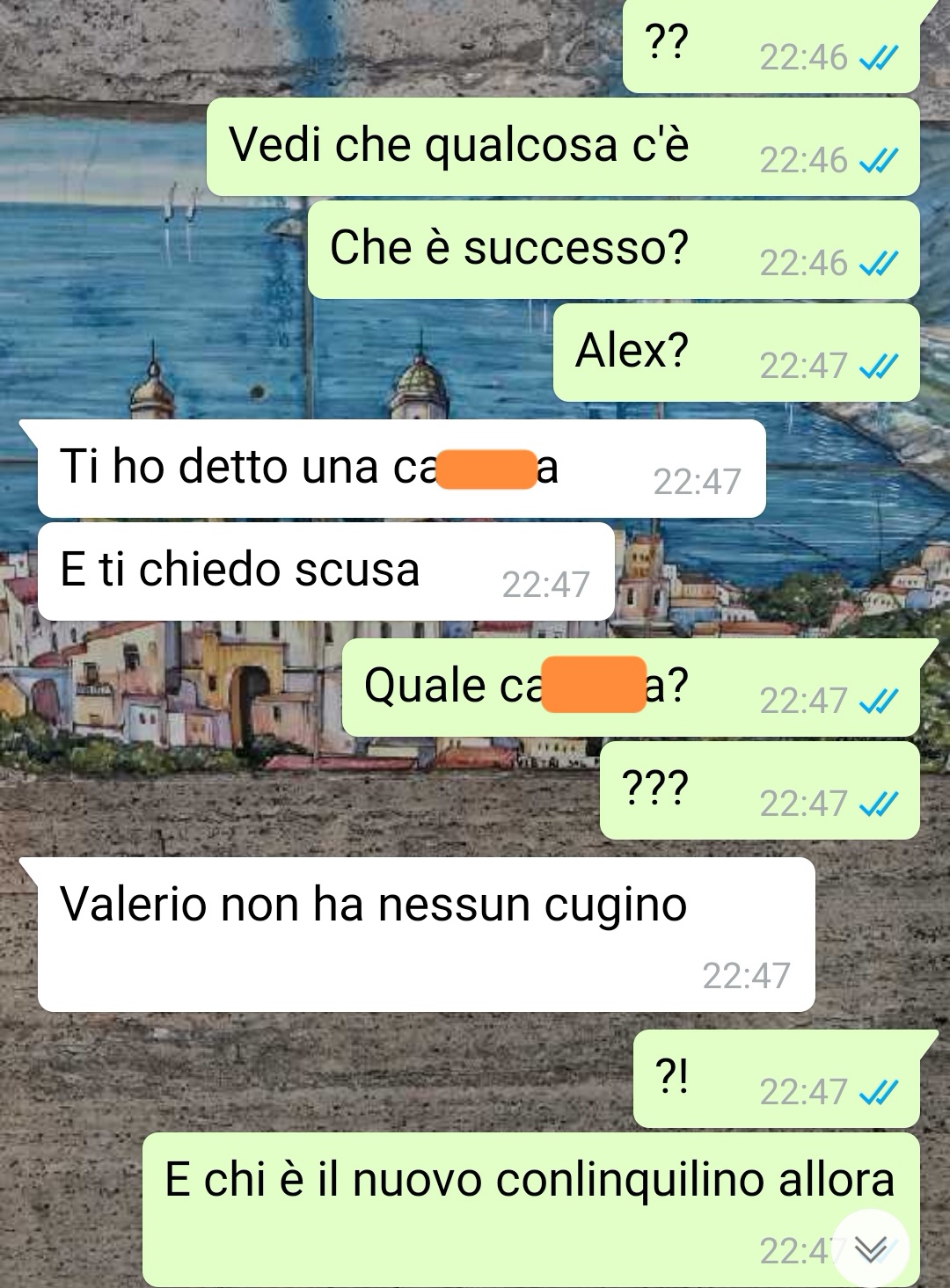Click double check marks on '???' message
This screenshot has width=950, height=1288.
coord(878,804)
